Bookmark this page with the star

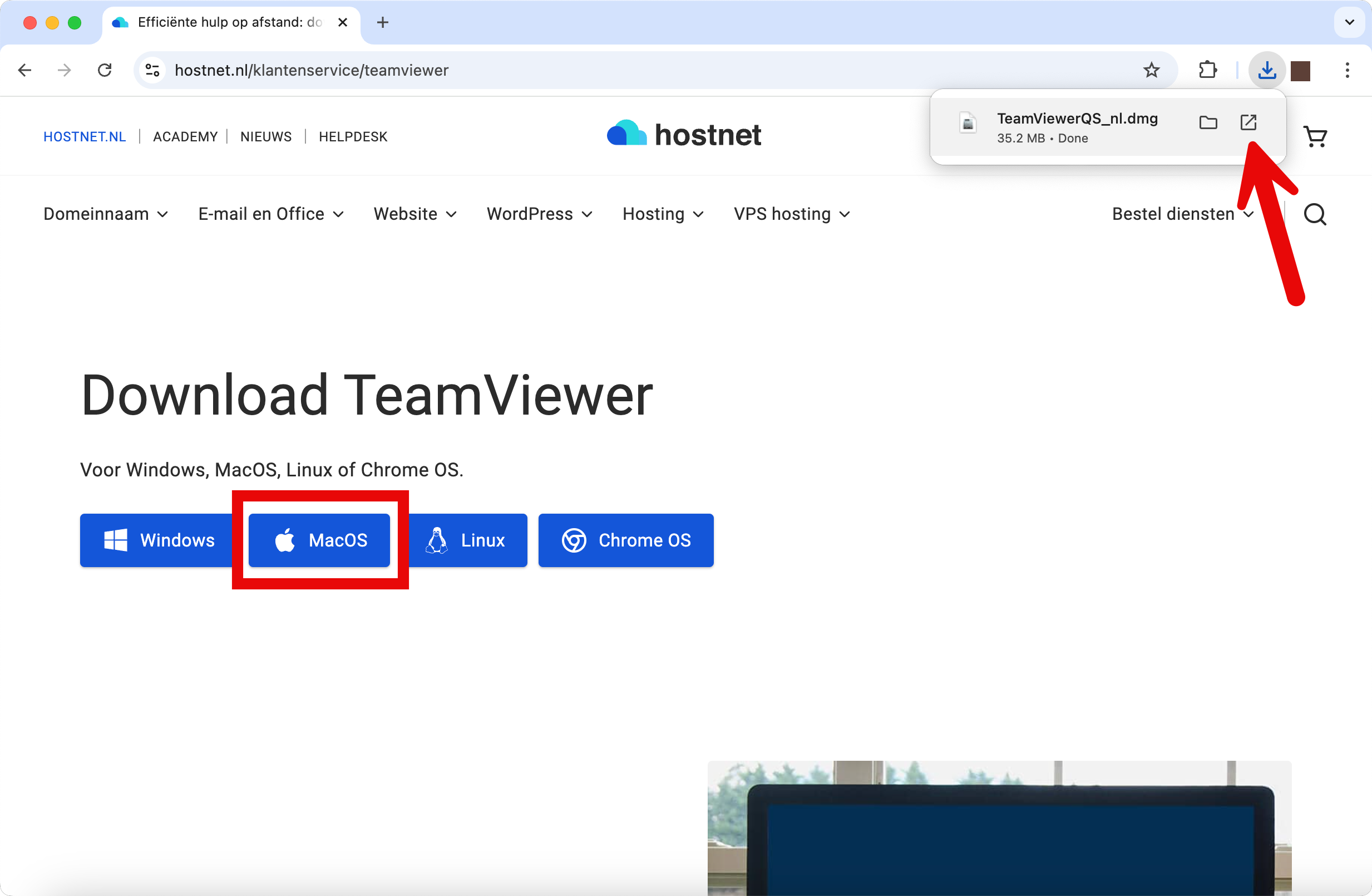pyautogui.click(x=1151, y=70)
